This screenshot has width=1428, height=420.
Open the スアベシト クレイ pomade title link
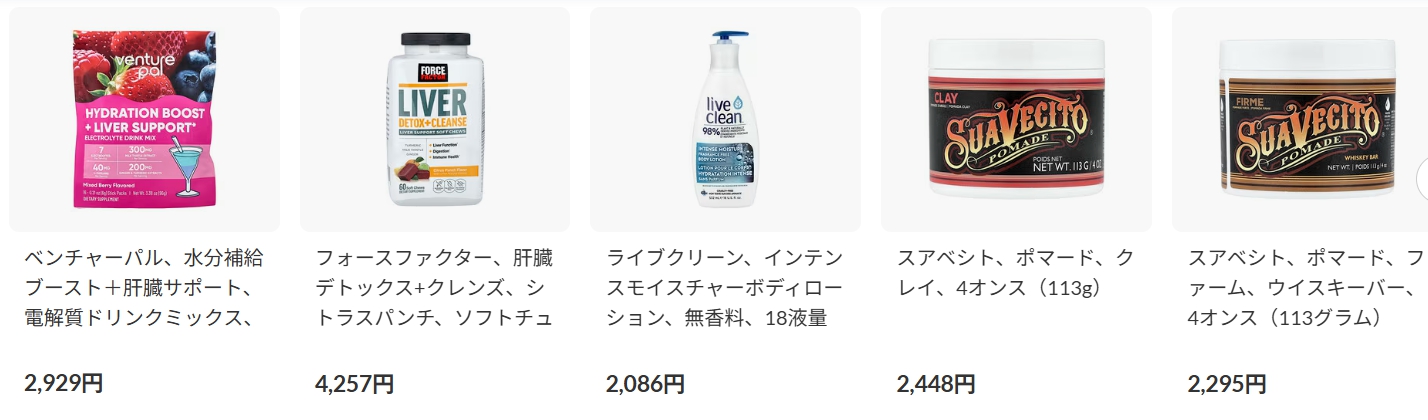tap(1015, 273)
